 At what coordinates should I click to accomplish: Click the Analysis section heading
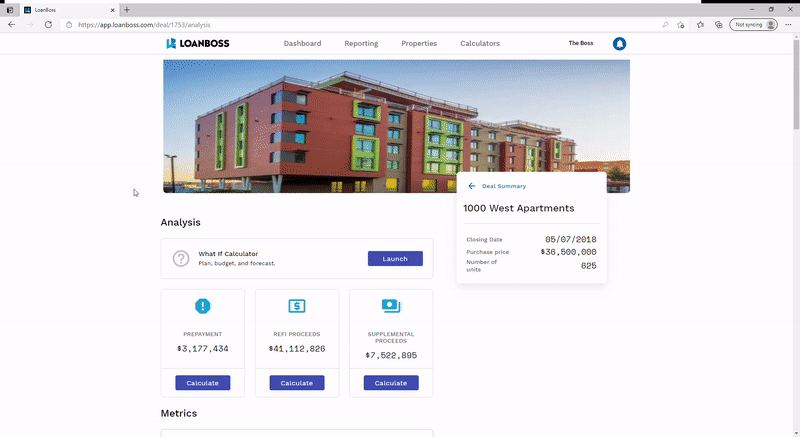tap(181, 222)
